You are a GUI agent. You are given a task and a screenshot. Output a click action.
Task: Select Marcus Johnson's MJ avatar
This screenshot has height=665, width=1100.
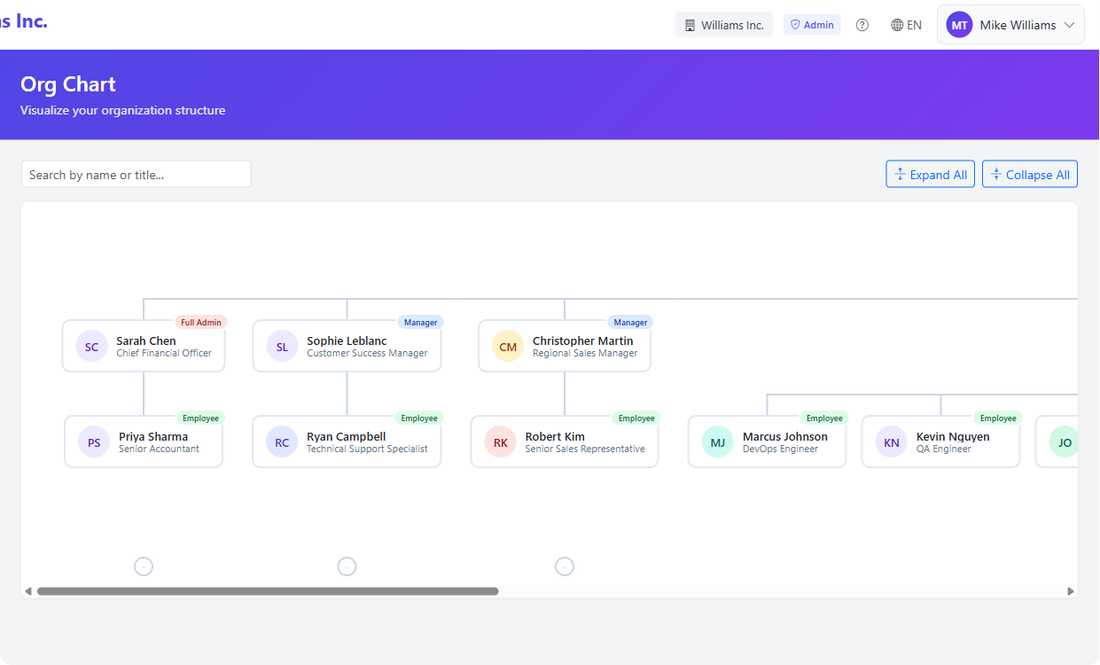click(716, 441)
